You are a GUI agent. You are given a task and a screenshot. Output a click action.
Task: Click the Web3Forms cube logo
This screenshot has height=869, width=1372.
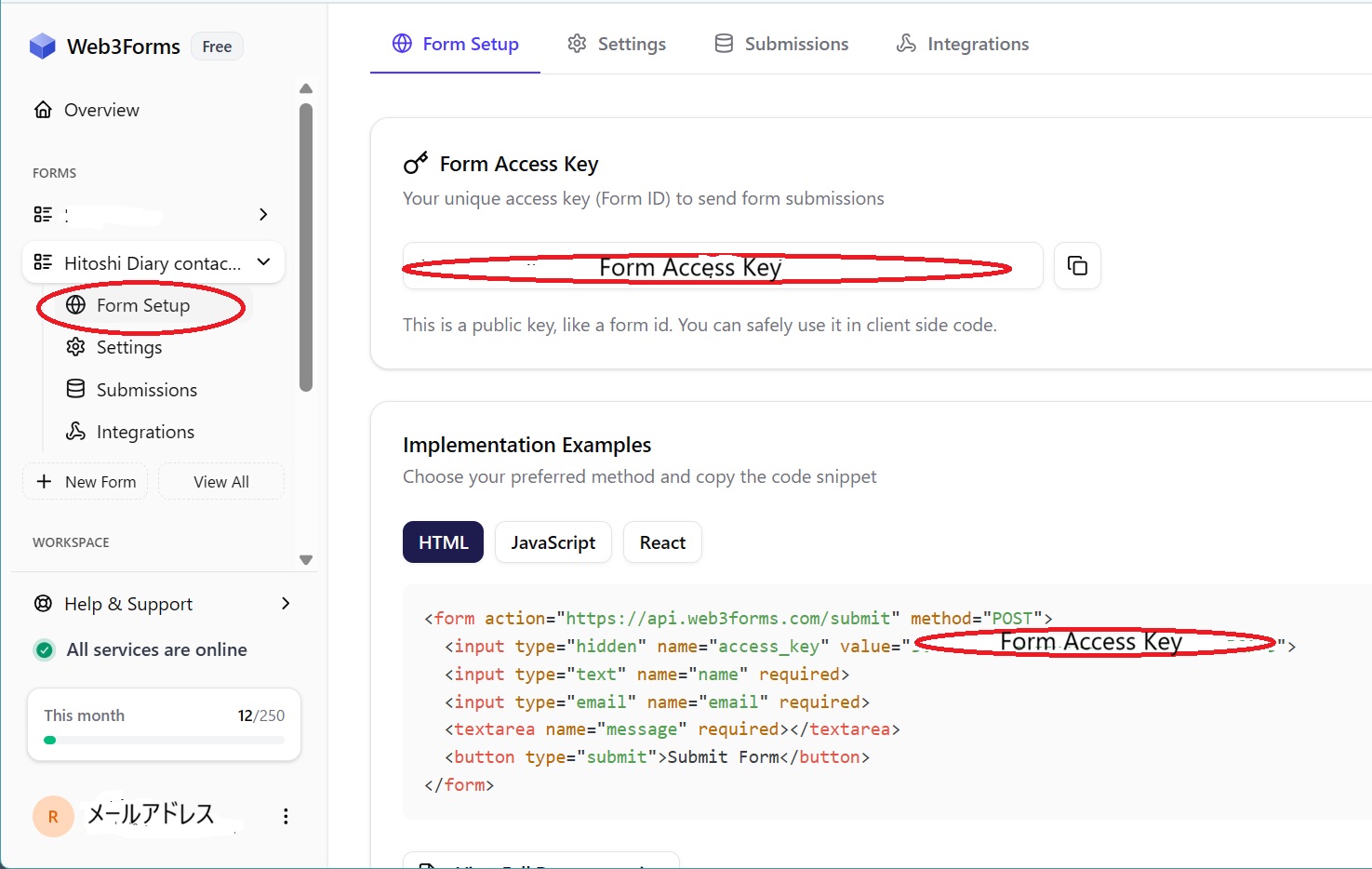coord(43,46)
